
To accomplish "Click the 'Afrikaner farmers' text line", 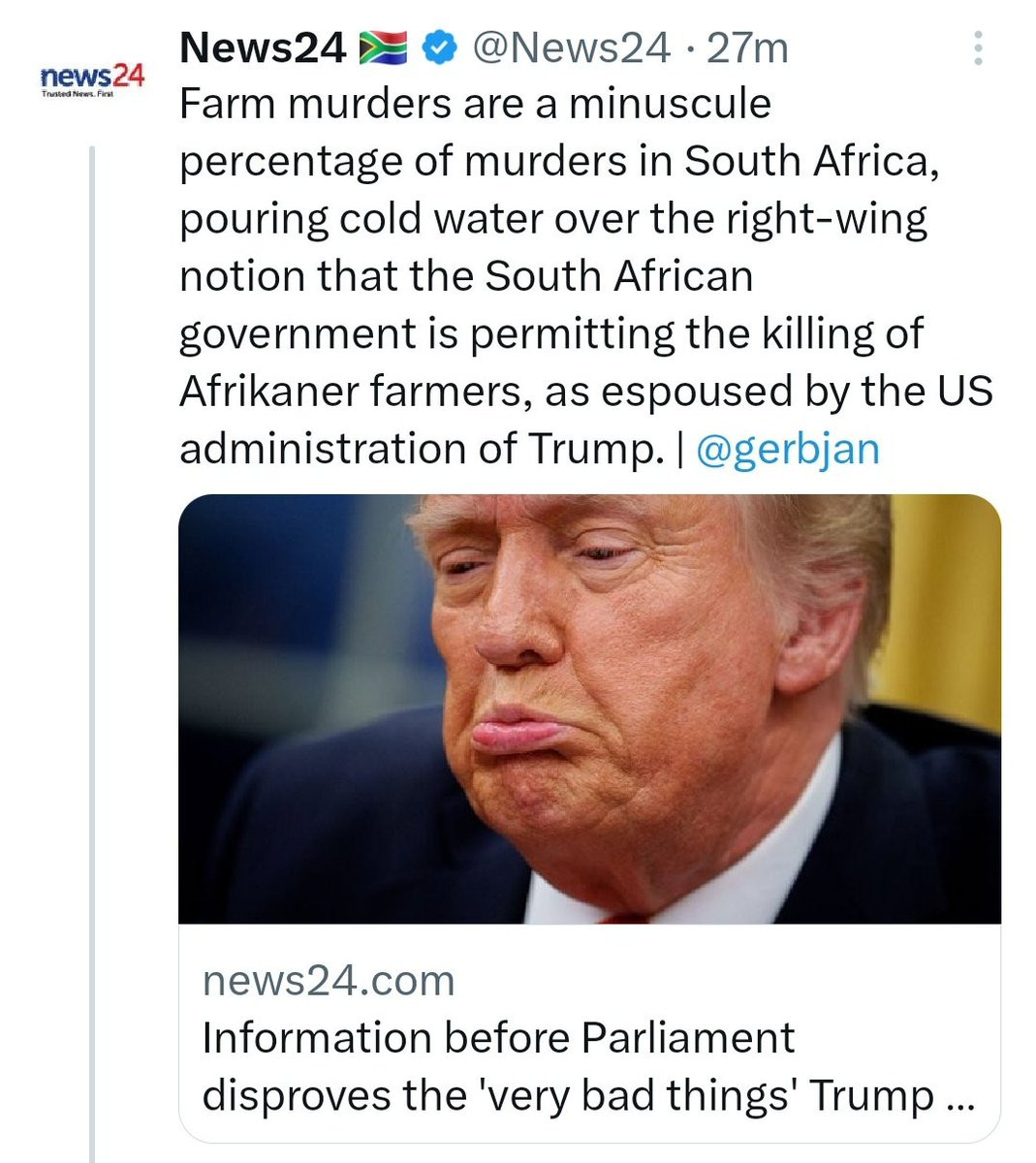I will pos(585,392).
